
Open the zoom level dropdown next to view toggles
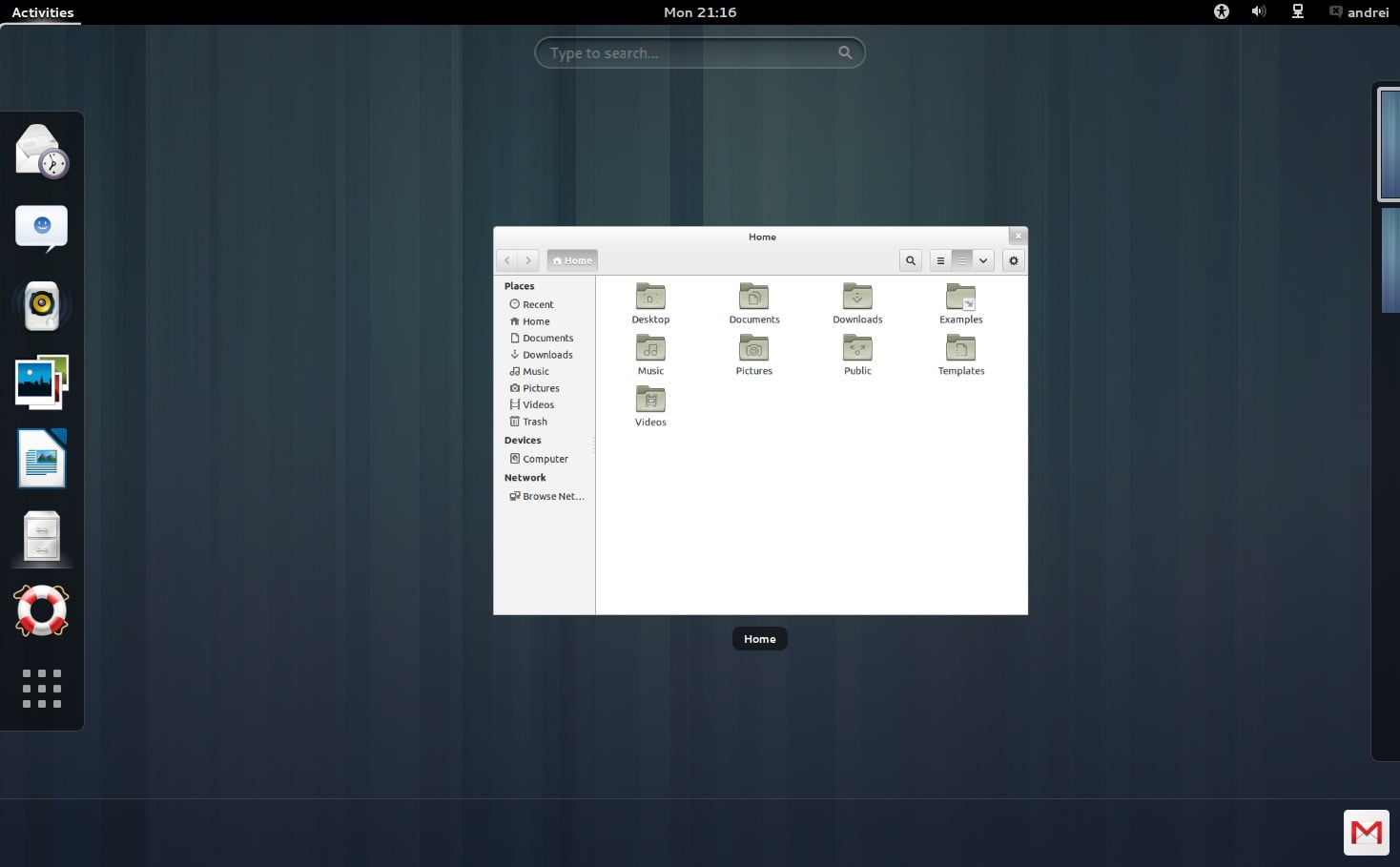[x=983, y=259]
